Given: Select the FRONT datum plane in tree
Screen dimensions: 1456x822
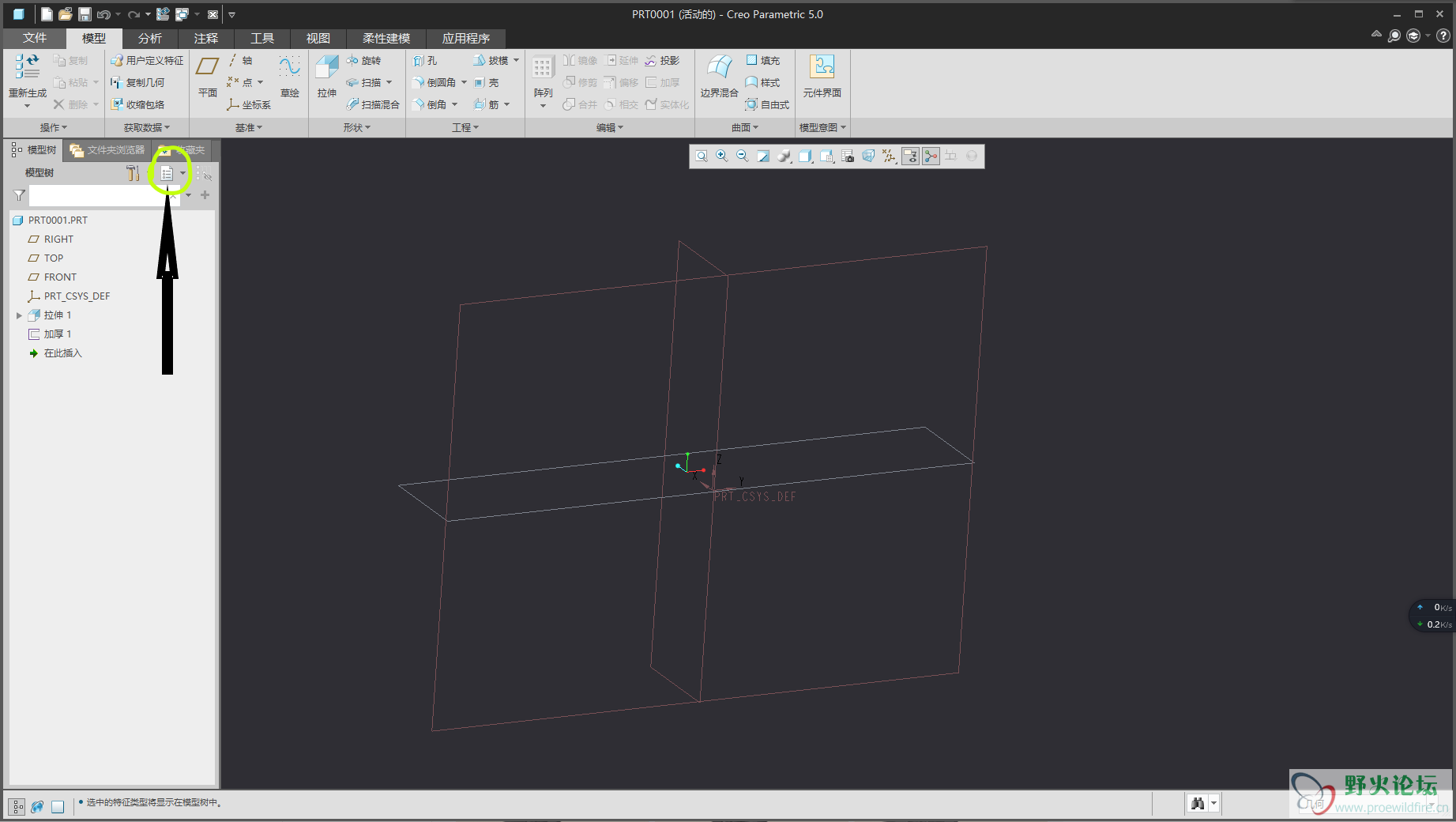Looking at the screenshot, I should click(x=60, y=277).
